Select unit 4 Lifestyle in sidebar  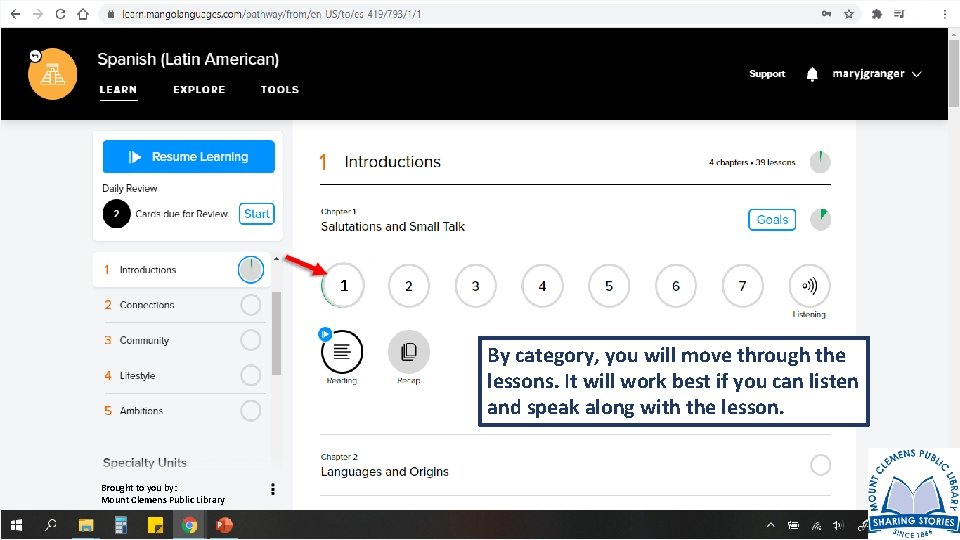[x=182, y=375]
